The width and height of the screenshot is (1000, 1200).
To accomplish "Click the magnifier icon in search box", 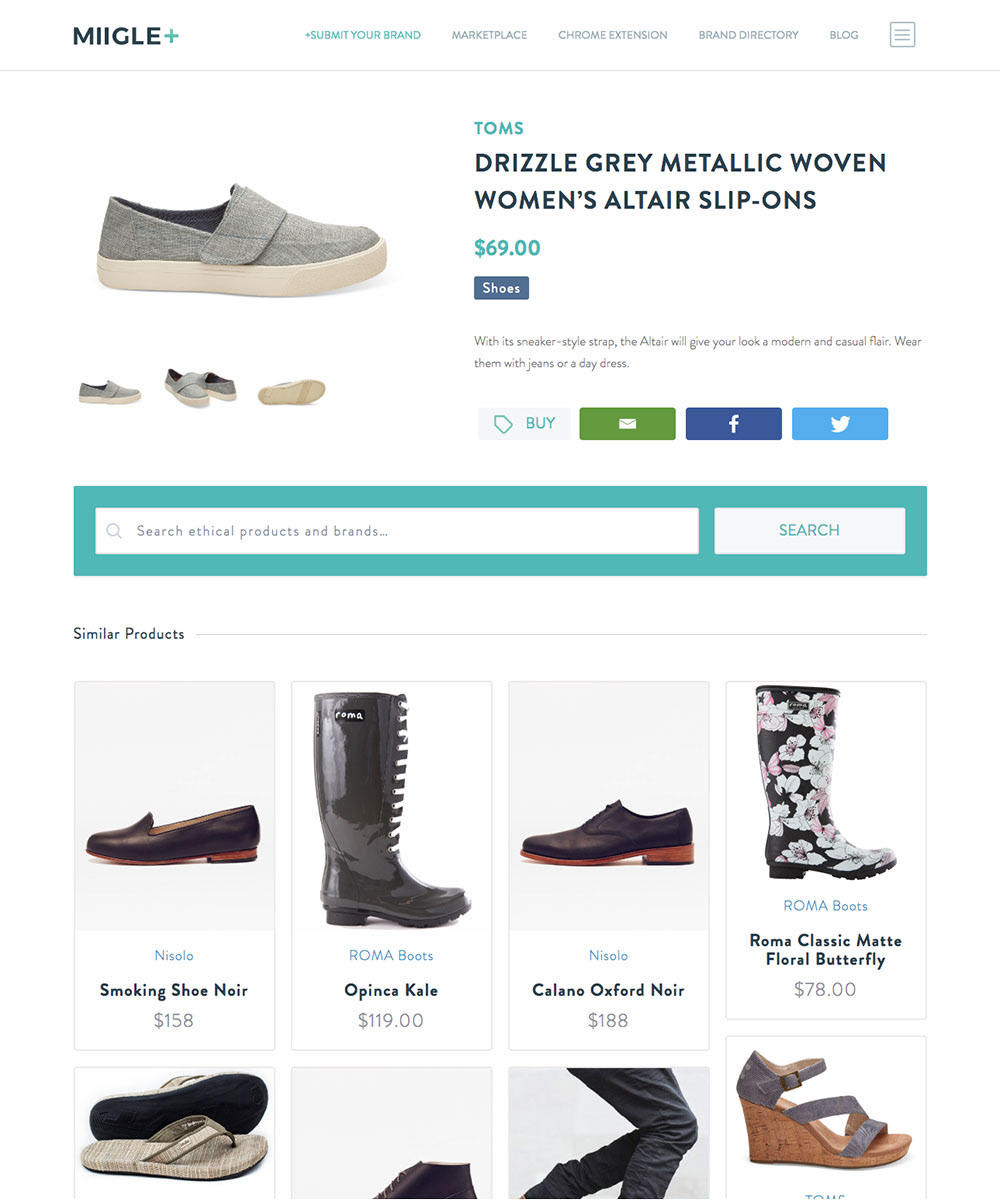I will coord(114,531).
